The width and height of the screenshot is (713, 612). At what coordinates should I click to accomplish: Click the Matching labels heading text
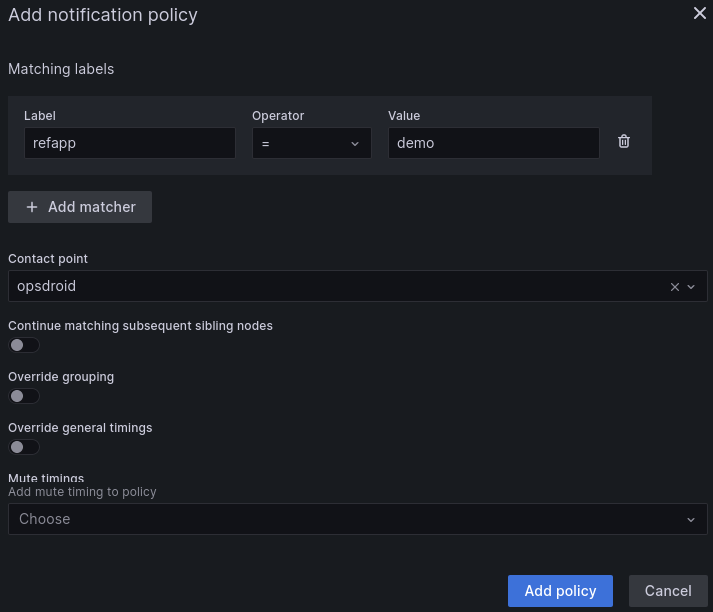(61, 69)
